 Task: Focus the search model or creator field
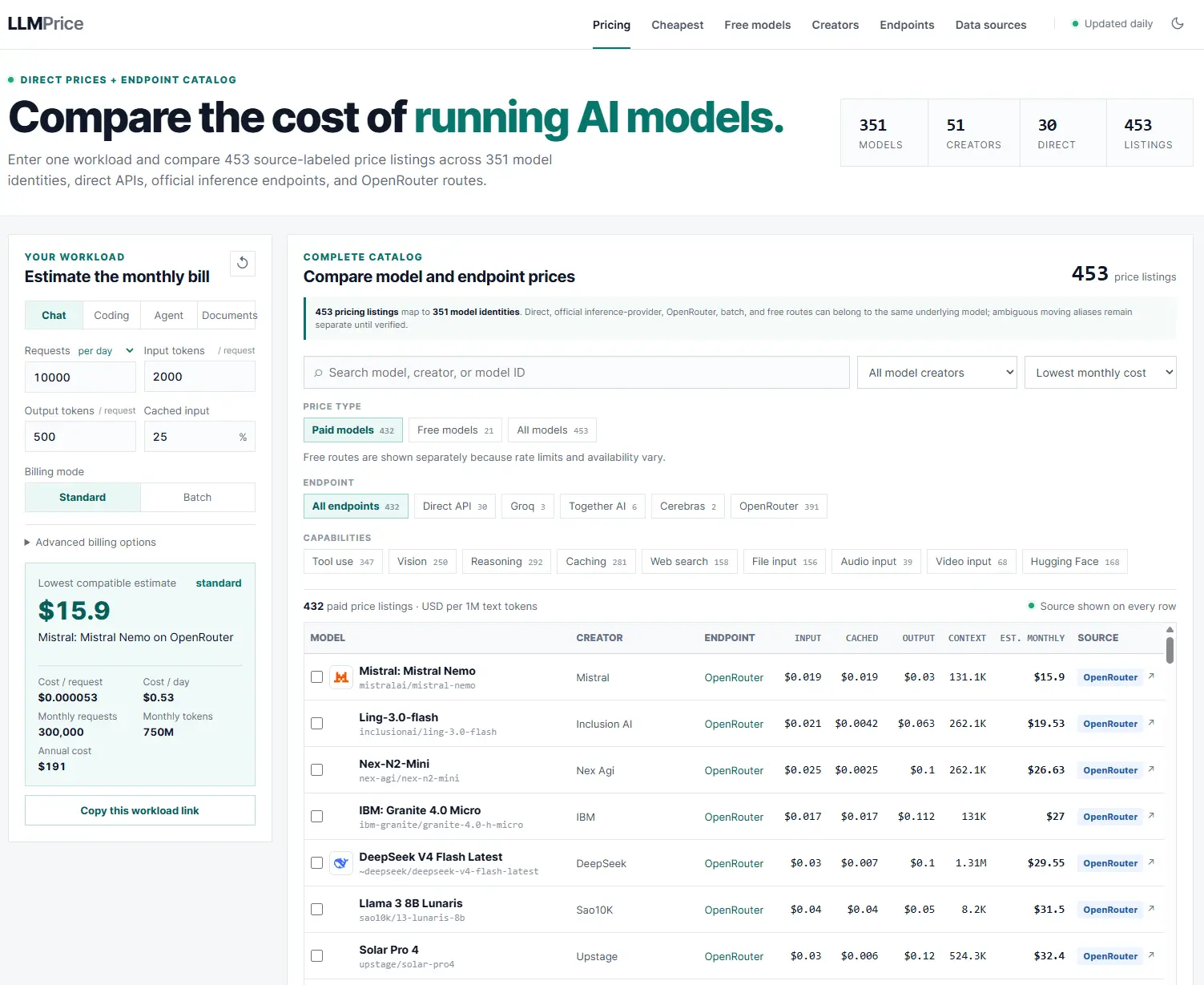point(576,373)
